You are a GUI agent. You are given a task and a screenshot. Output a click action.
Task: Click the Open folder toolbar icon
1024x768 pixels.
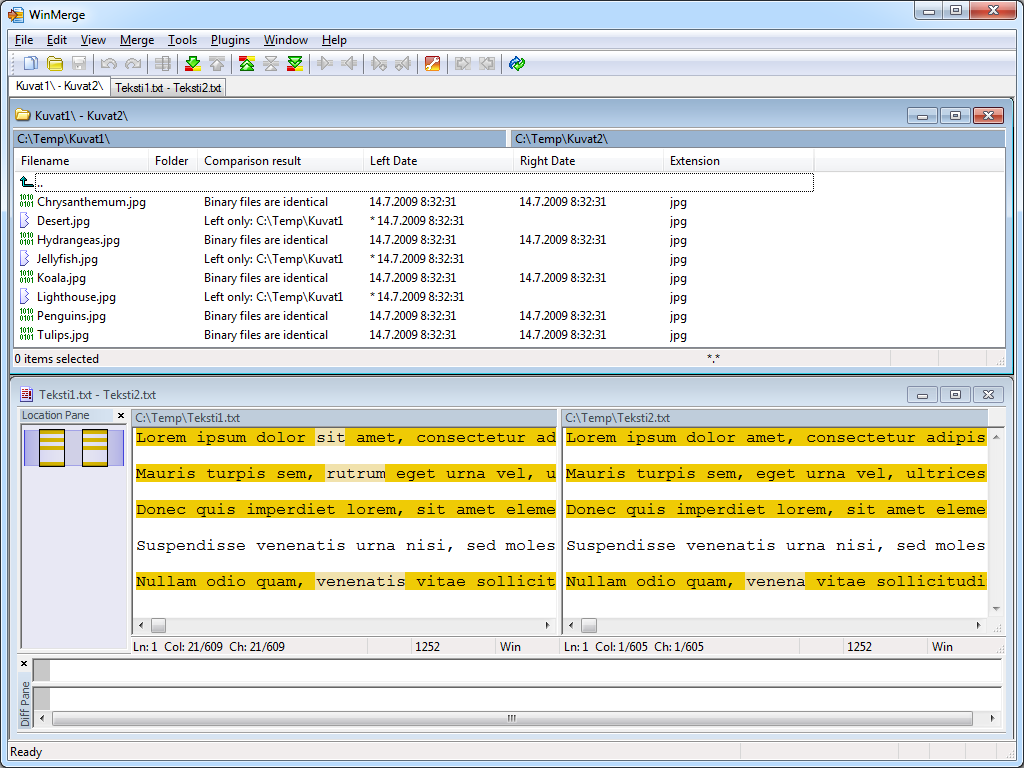(x=55, y=63)
